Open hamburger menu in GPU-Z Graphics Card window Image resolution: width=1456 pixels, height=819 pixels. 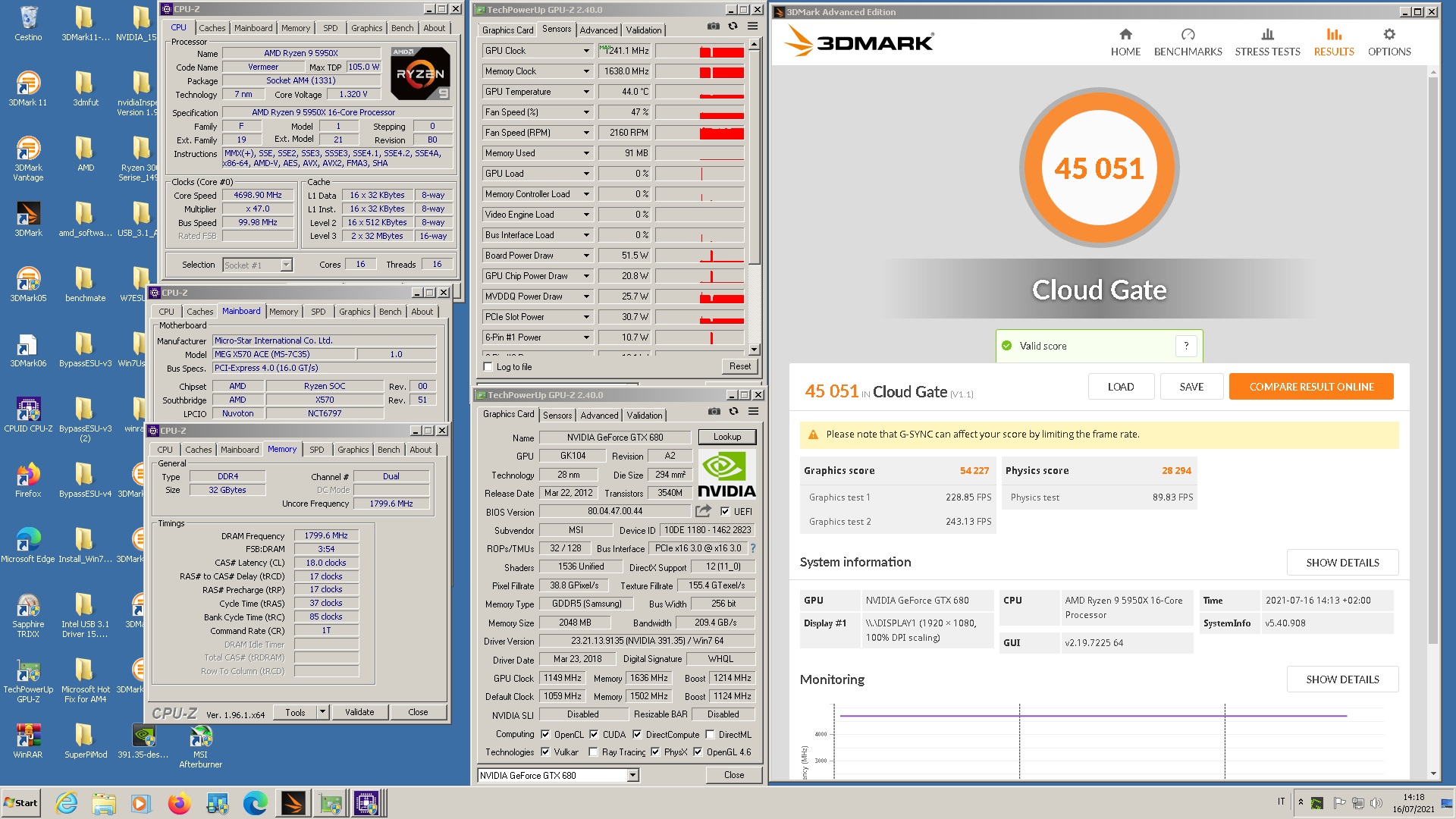pos(753,411)
